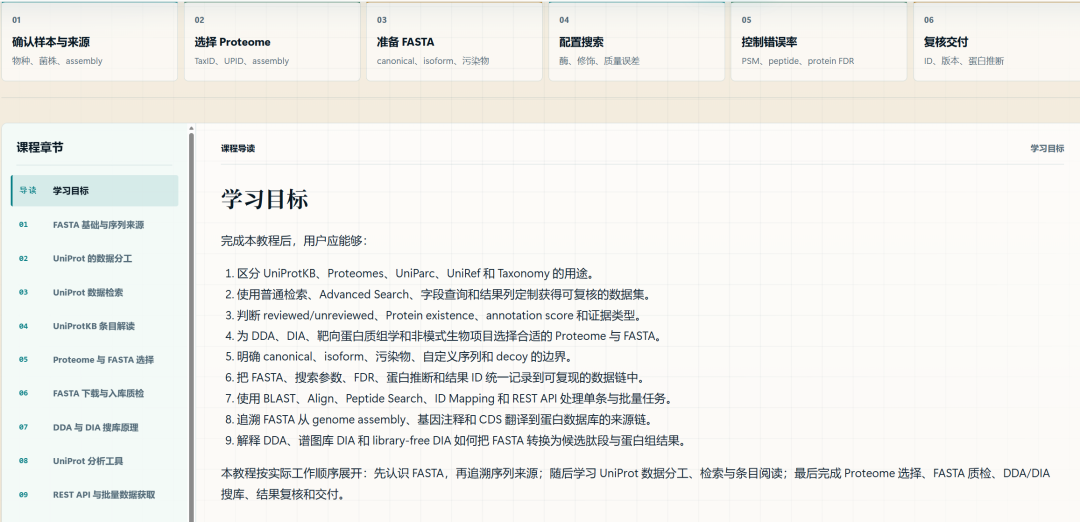Click subtitle ID、版本、蛋白推断 in card 06
The image size is (1080, 522).
964,61
